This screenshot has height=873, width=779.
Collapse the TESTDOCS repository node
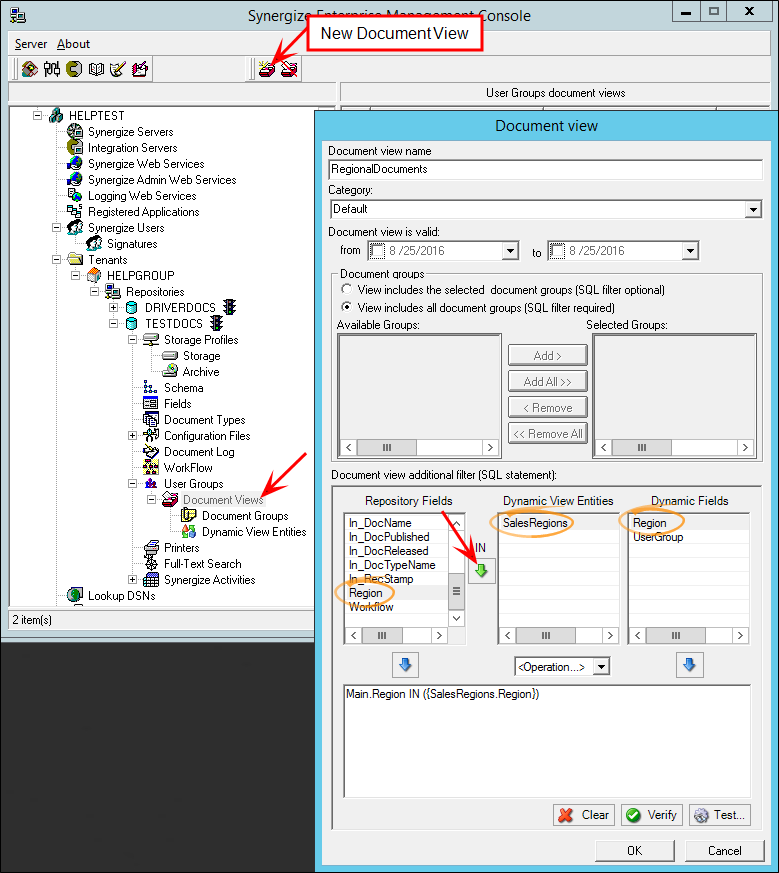point(114,323)
